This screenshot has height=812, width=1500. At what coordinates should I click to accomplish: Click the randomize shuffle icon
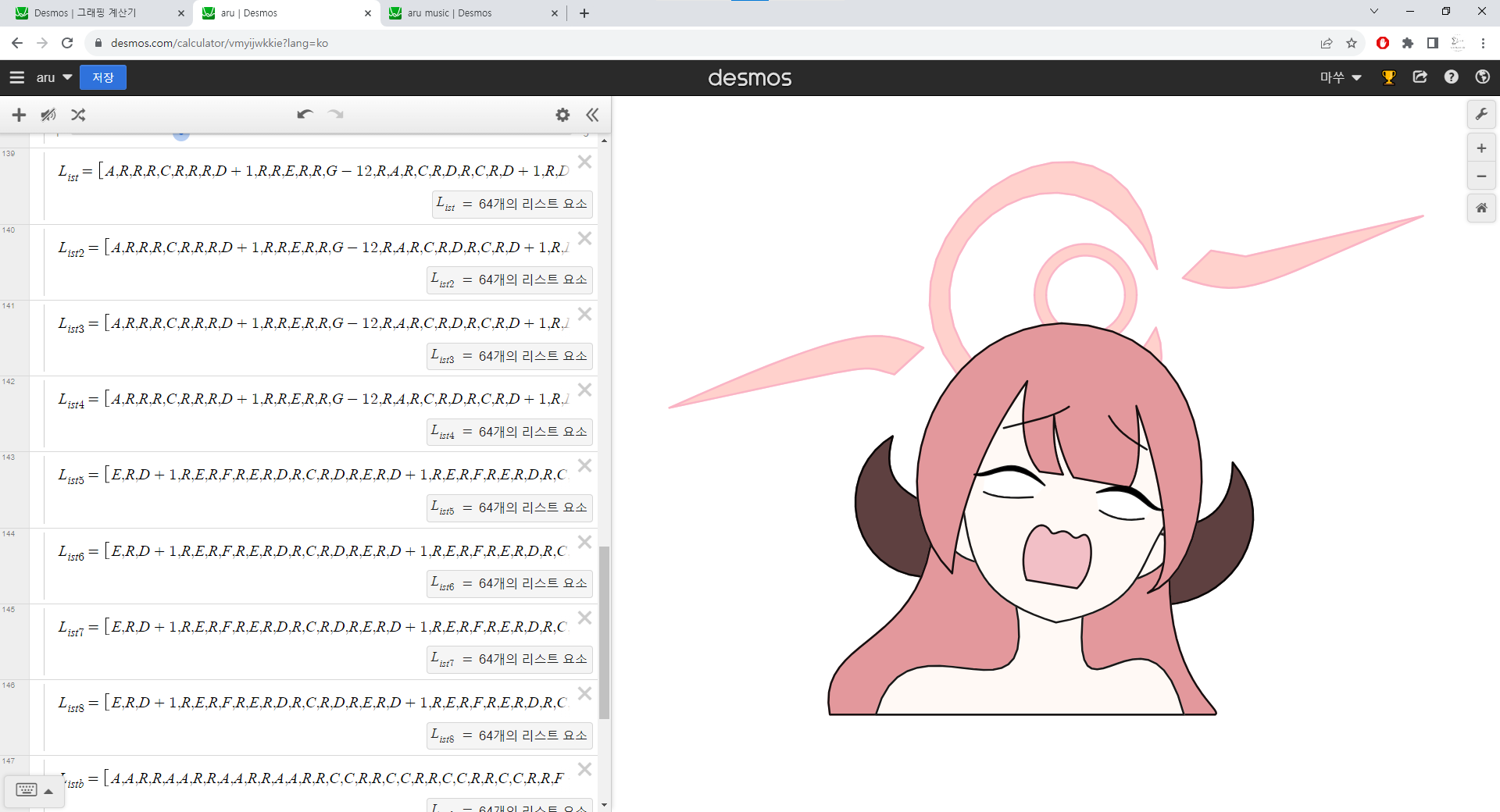[x=78, y=116]
